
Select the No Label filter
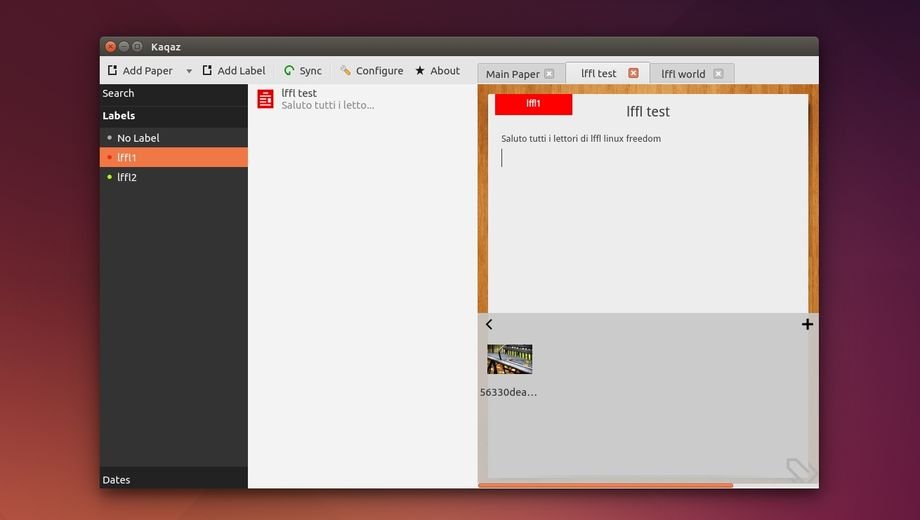point(174,138)
